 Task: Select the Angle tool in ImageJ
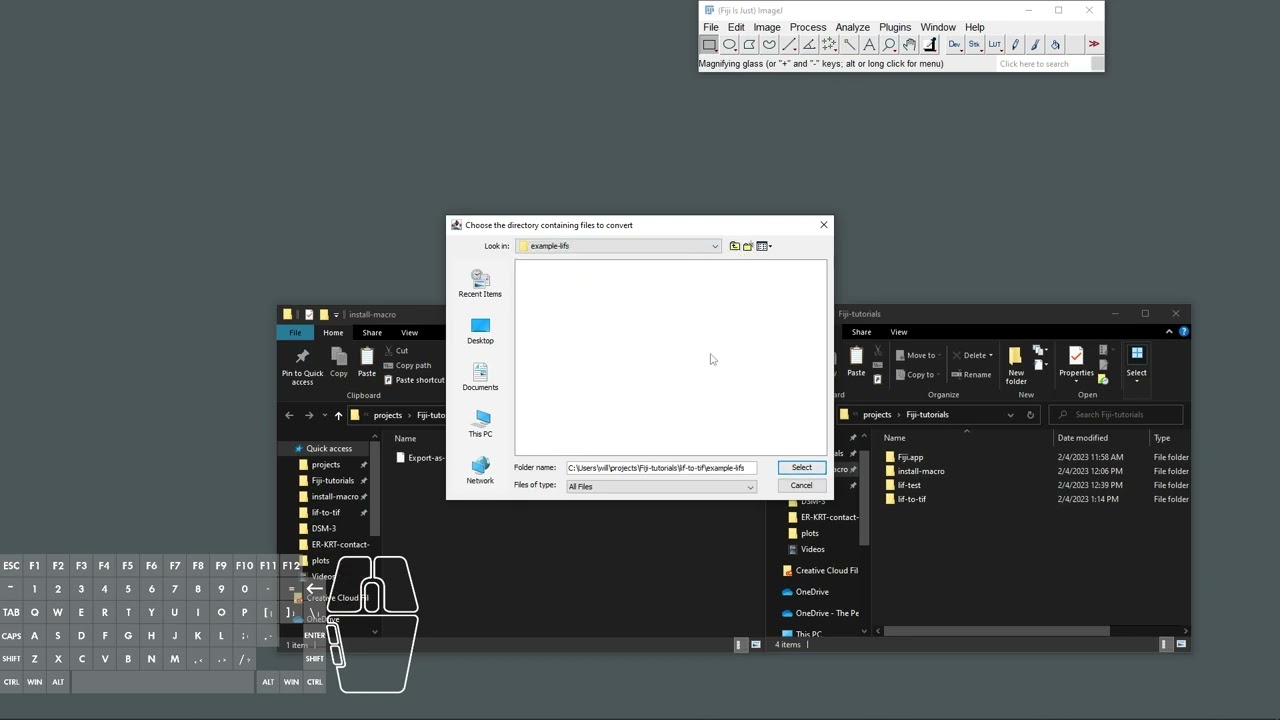point(809,44)
